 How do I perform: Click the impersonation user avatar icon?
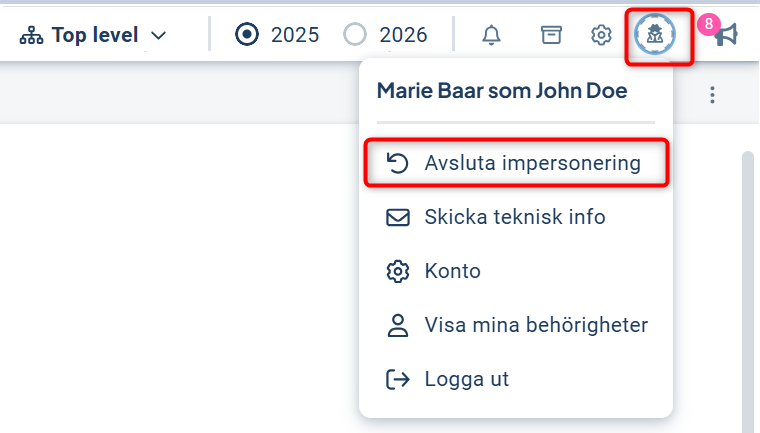coord(655,35)
